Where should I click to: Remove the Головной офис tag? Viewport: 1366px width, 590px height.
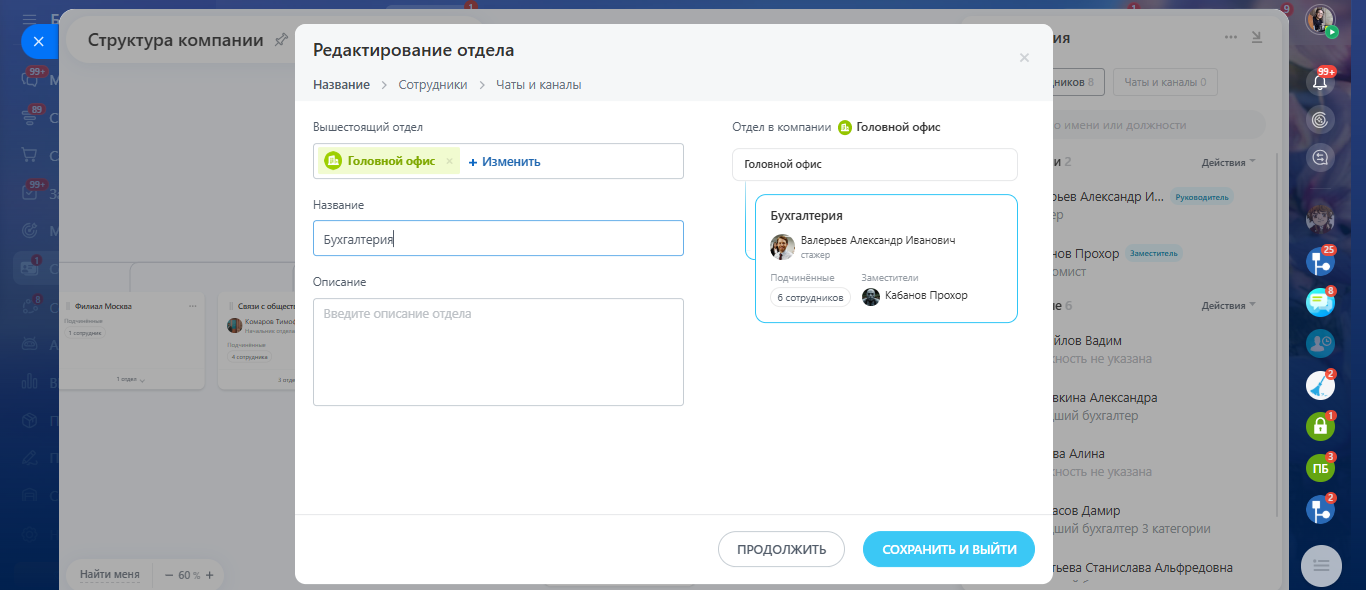(x=449, y=161)
